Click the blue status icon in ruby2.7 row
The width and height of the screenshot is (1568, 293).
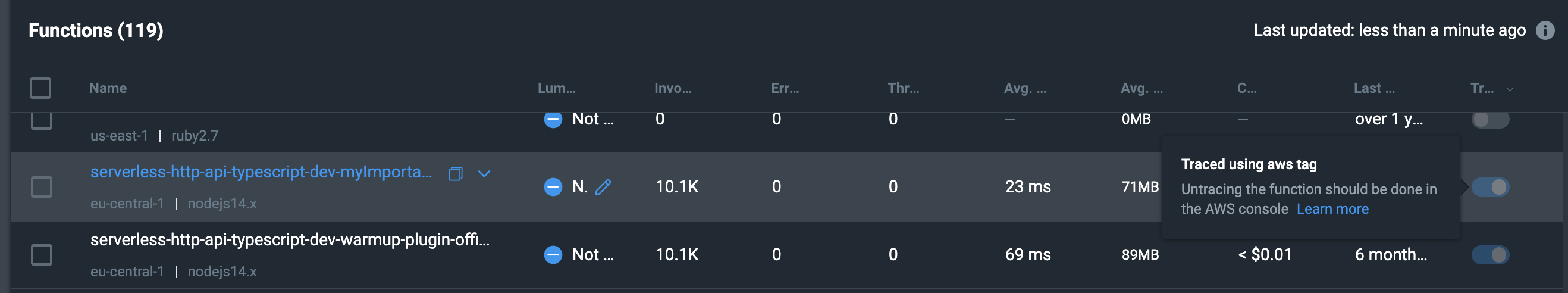(x=553, y=119)
